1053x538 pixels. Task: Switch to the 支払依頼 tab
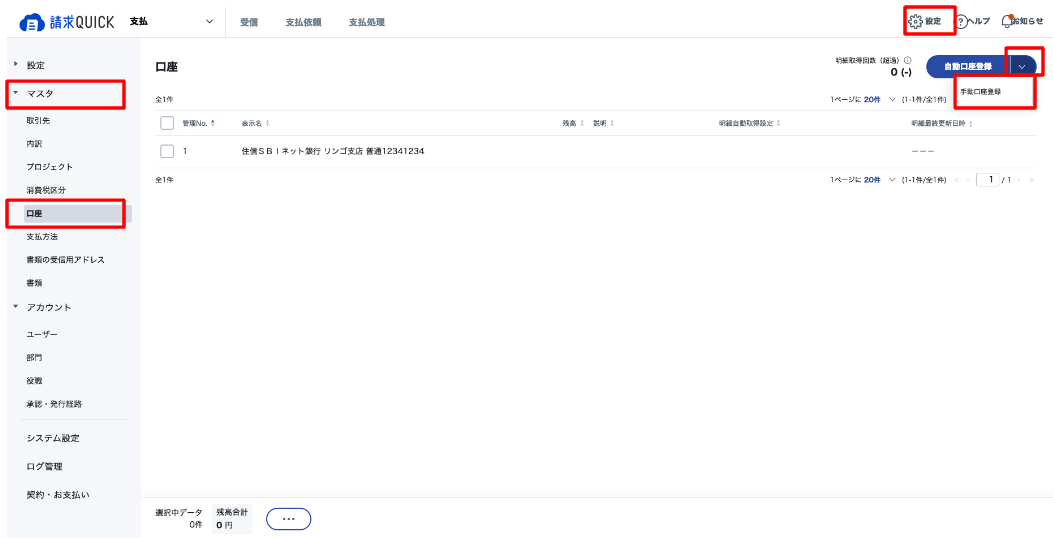tap(303, 21)
